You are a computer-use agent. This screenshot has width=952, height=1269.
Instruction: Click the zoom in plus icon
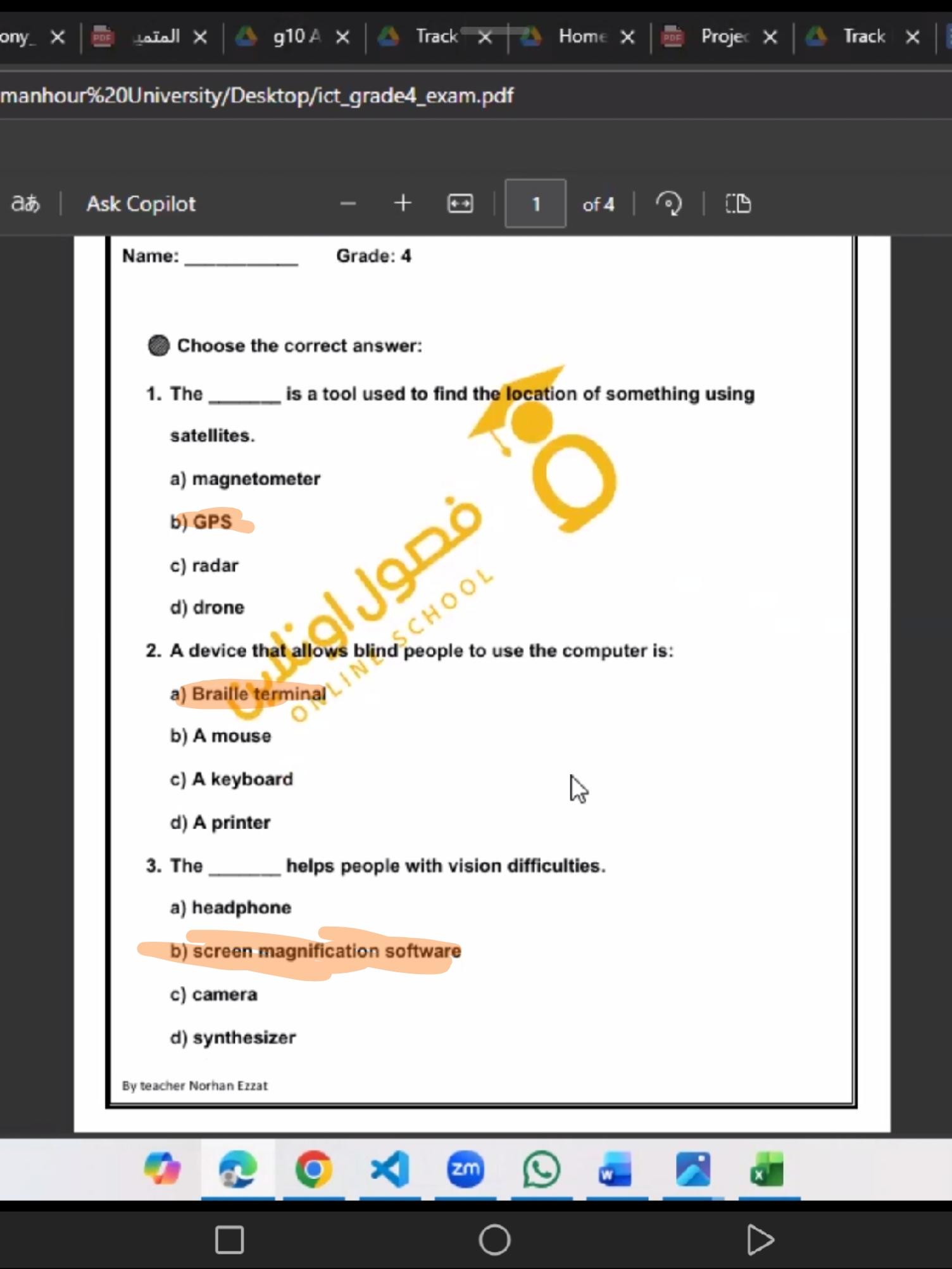point(403,203)
